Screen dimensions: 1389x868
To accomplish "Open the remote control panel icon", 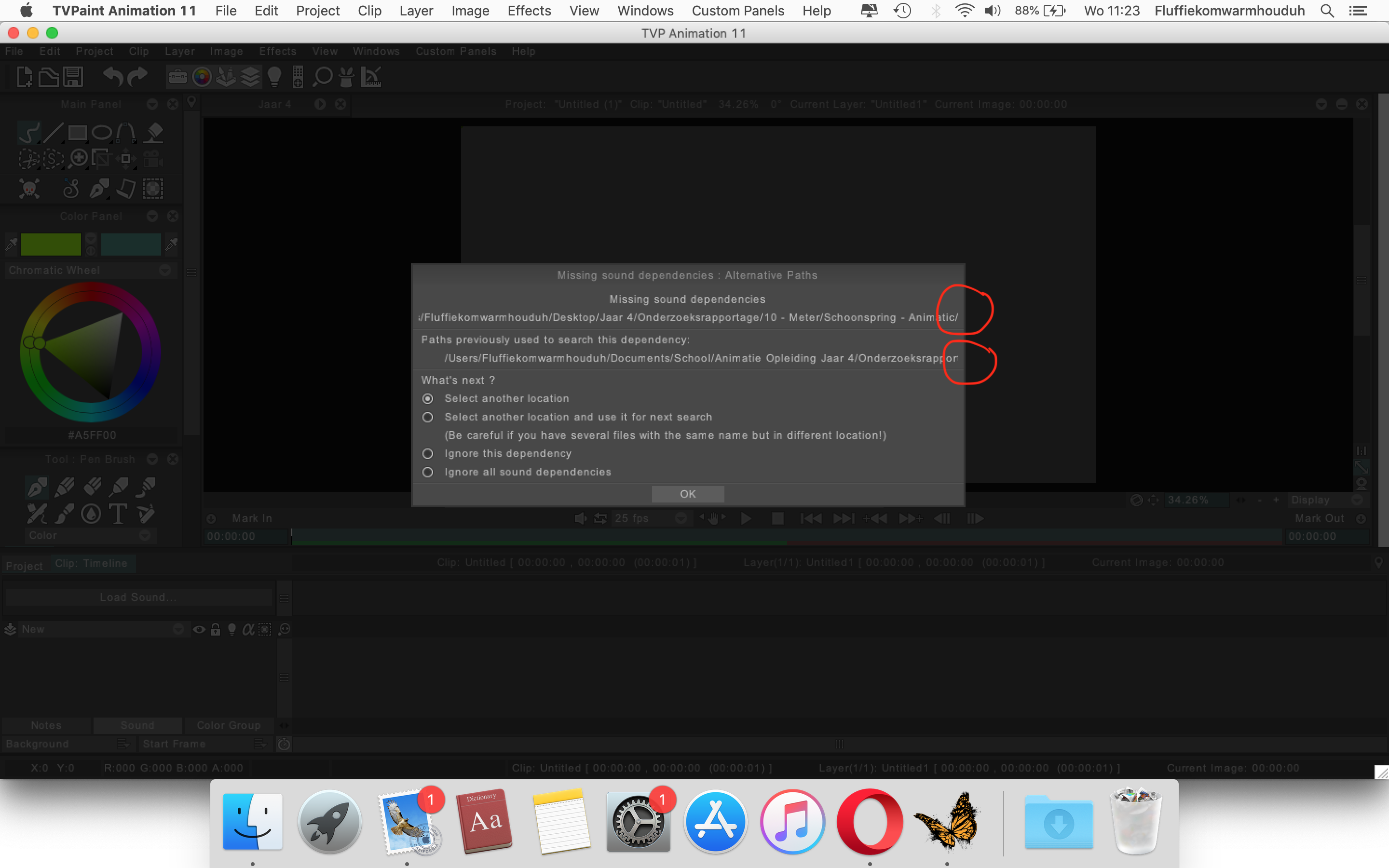I will click(298, 76).
